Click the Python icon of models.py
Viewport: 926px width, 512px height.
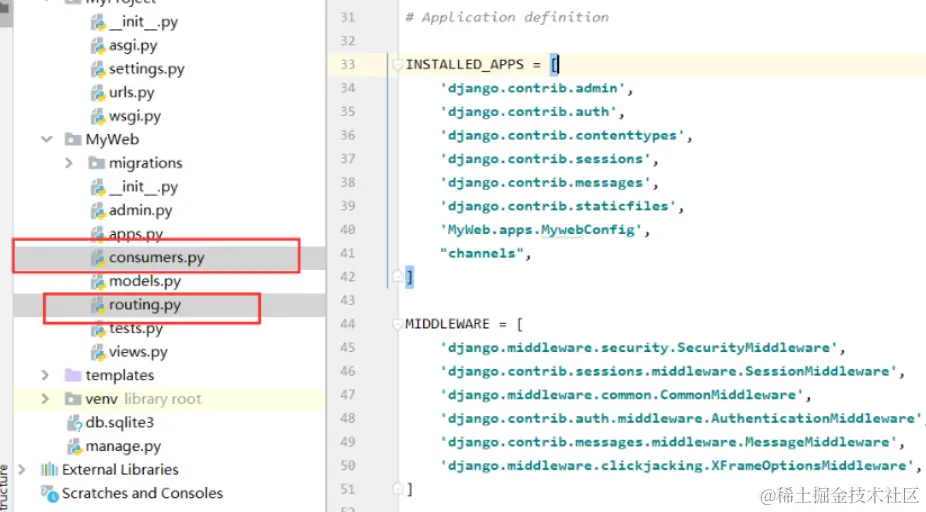[x=98, y=281]
